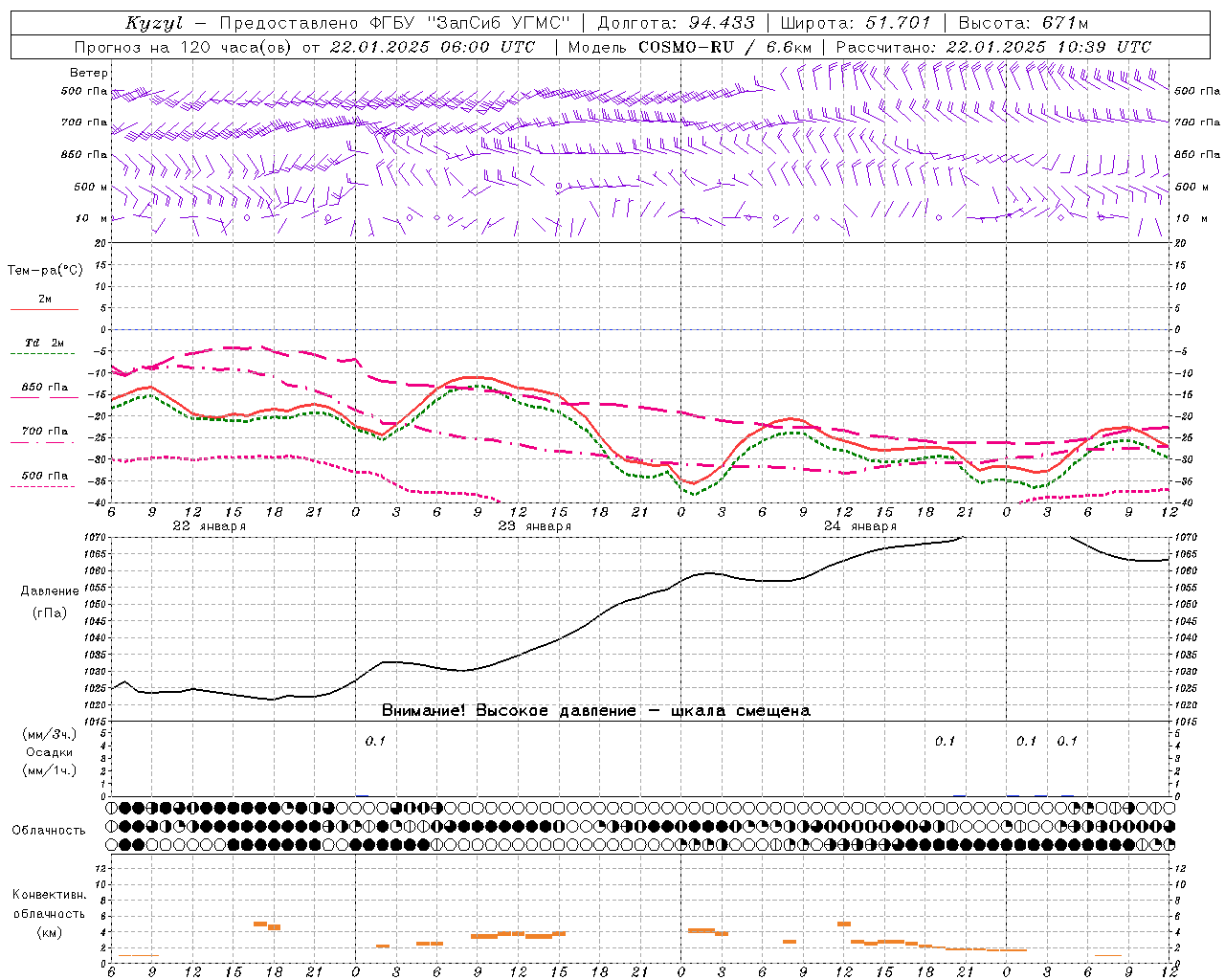Viewport: 1225px width, 980px height.
Task: Click the "Широта: 51.701" header value
Action: point(857,23)
